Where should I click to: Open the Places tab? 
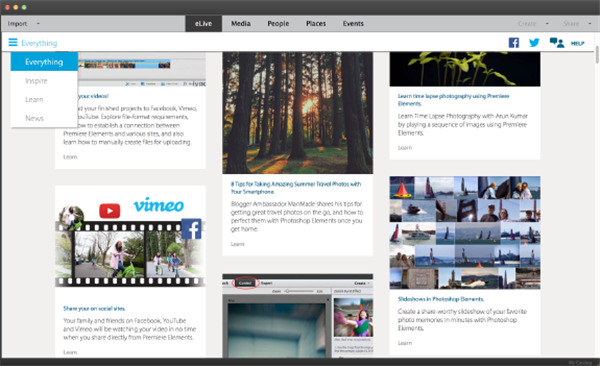click(316, 23)
